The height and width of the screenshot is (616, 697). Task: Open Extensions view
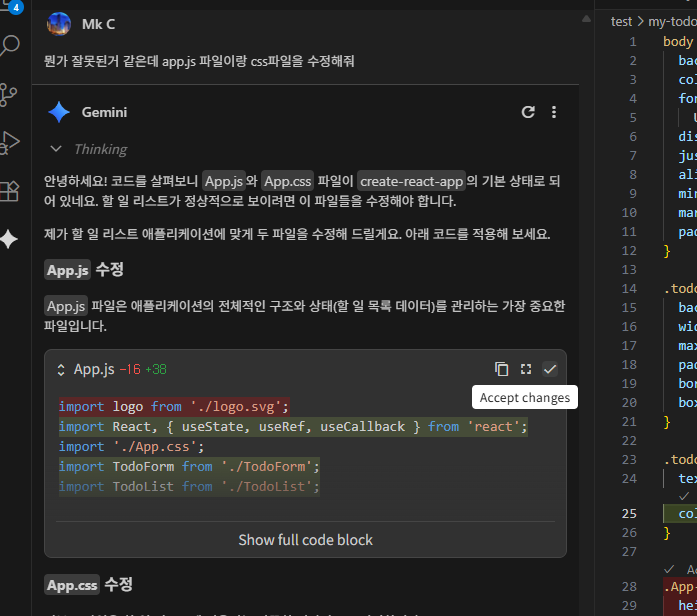pyautogui.click(x=10, y=191)
